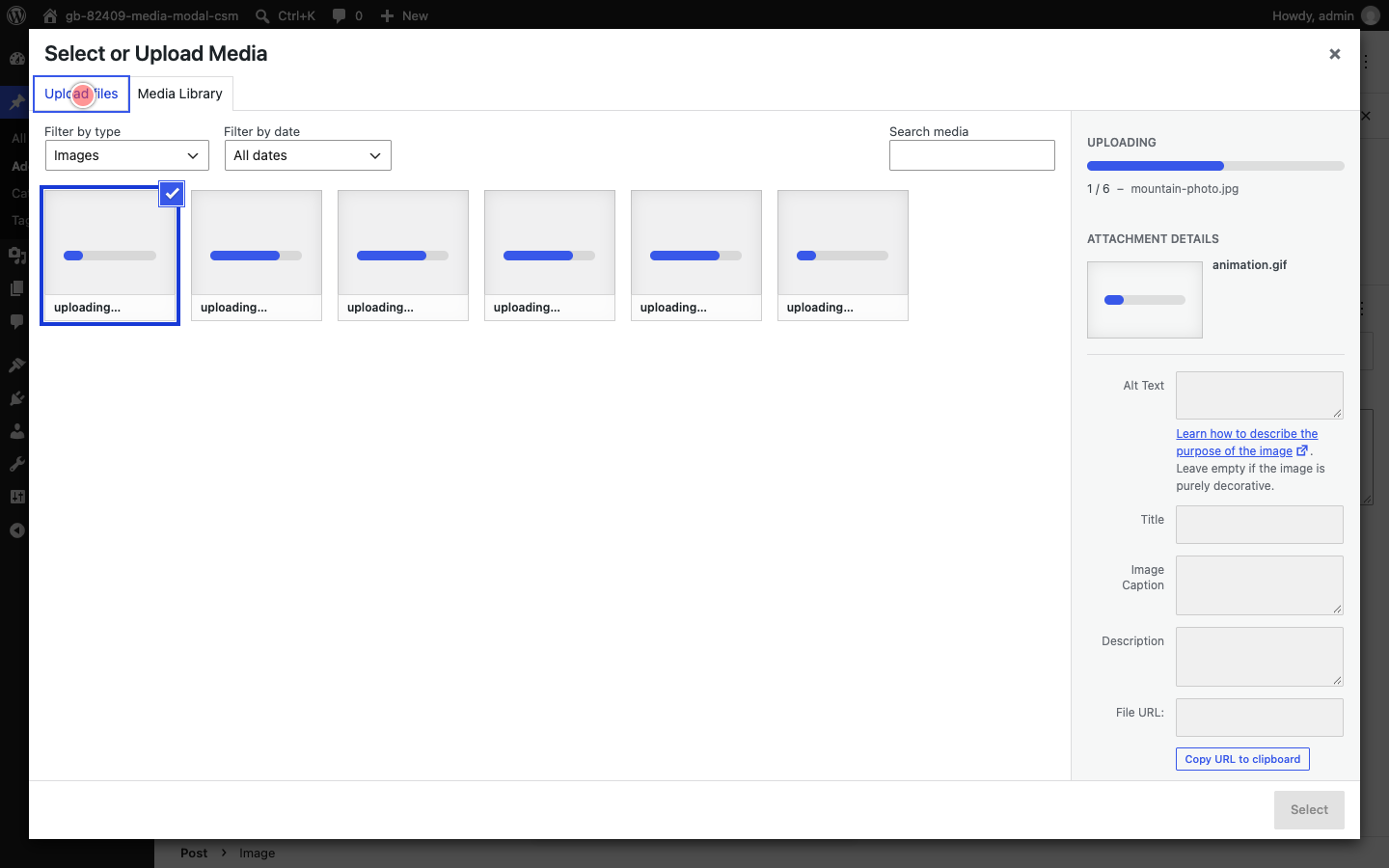Focus the Search media input field
This screenshot has width=1389, height=868.
coord(972,155)
